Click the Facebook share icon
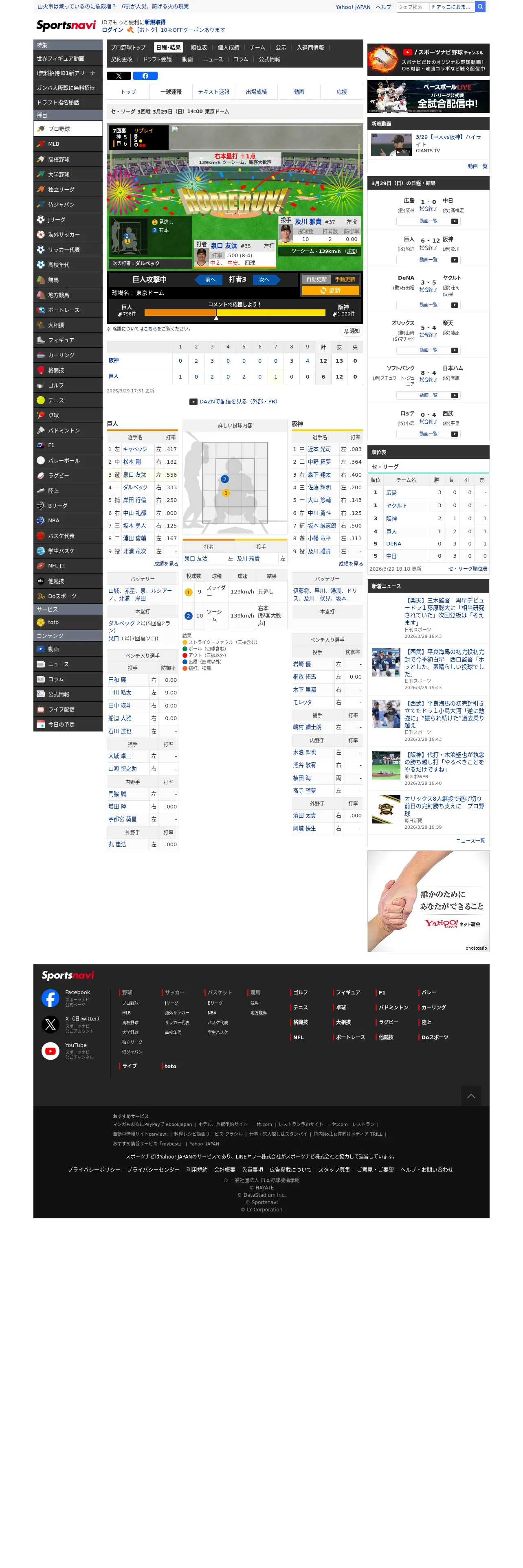This screenshot has width=523, height=1568. pos(145,76)
